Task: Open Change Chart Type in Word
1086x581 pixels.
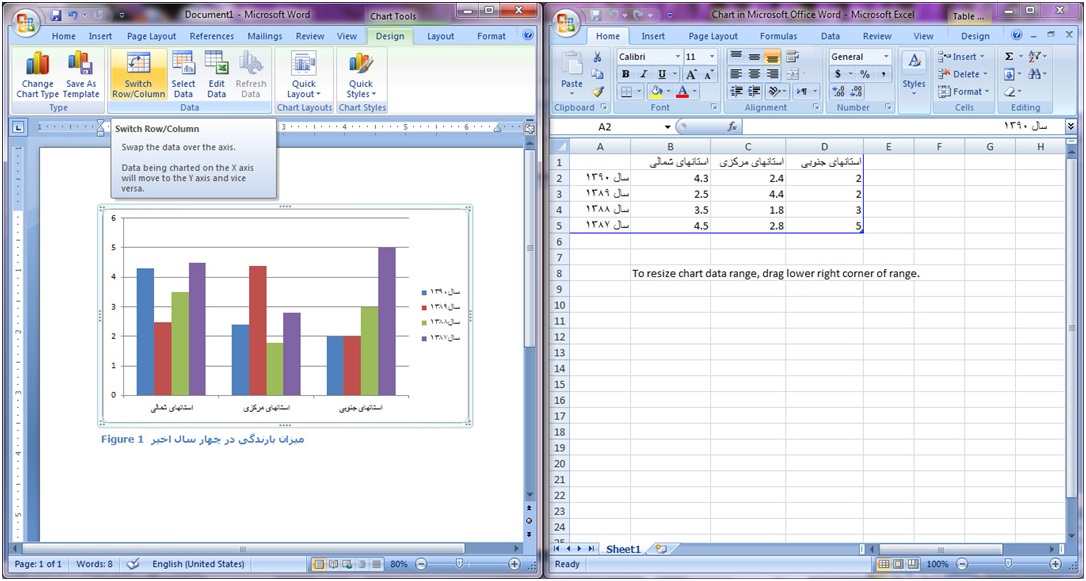Action: tap(37, 75)
